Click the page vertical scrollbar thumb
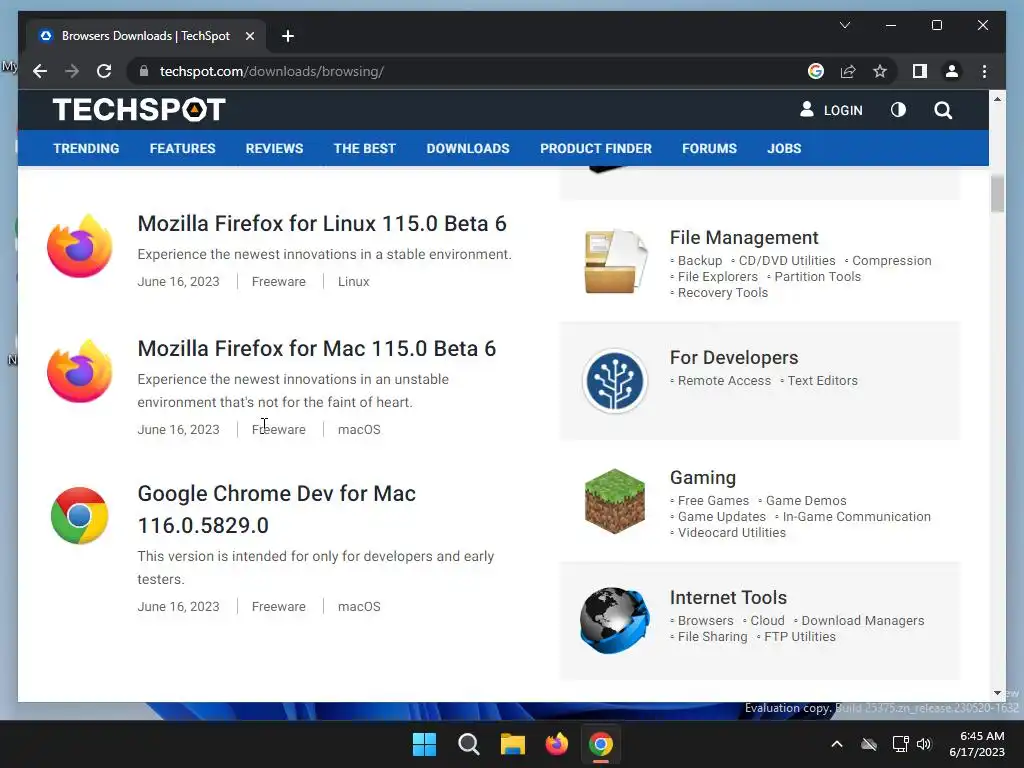 pyautogui.click(x=997, y=194)
